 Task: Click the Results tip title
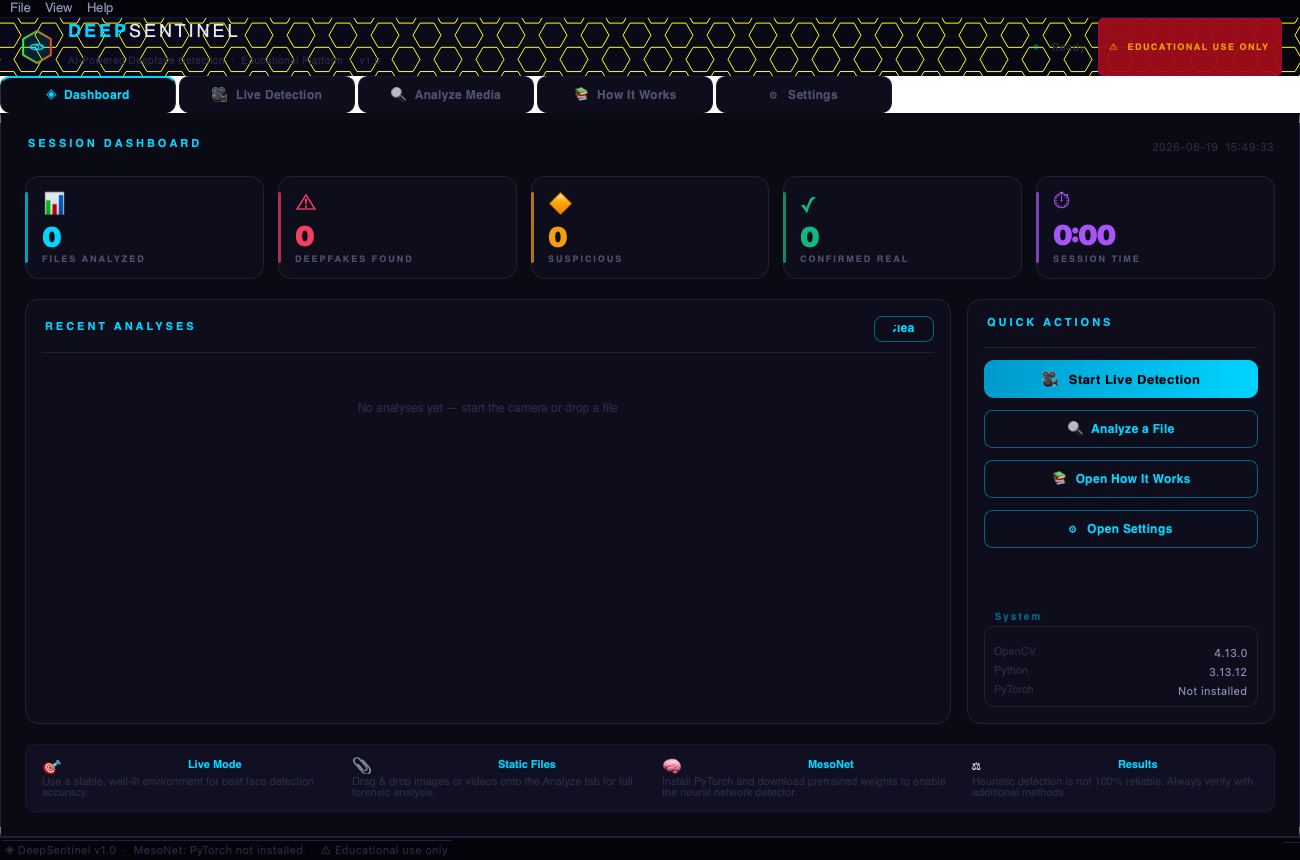tap(1138, 764)
